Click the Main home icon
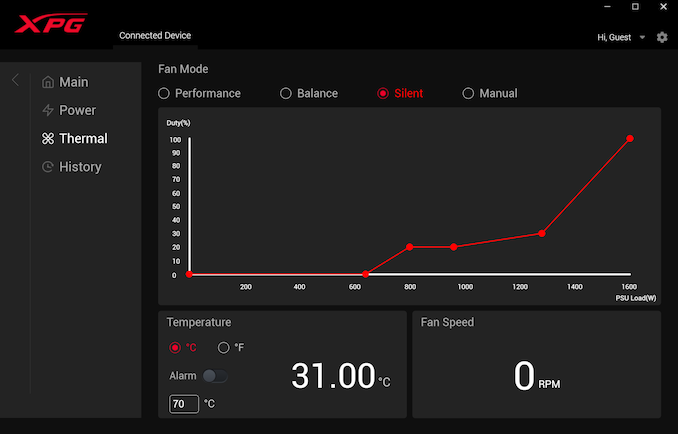 tap(47, 82)
